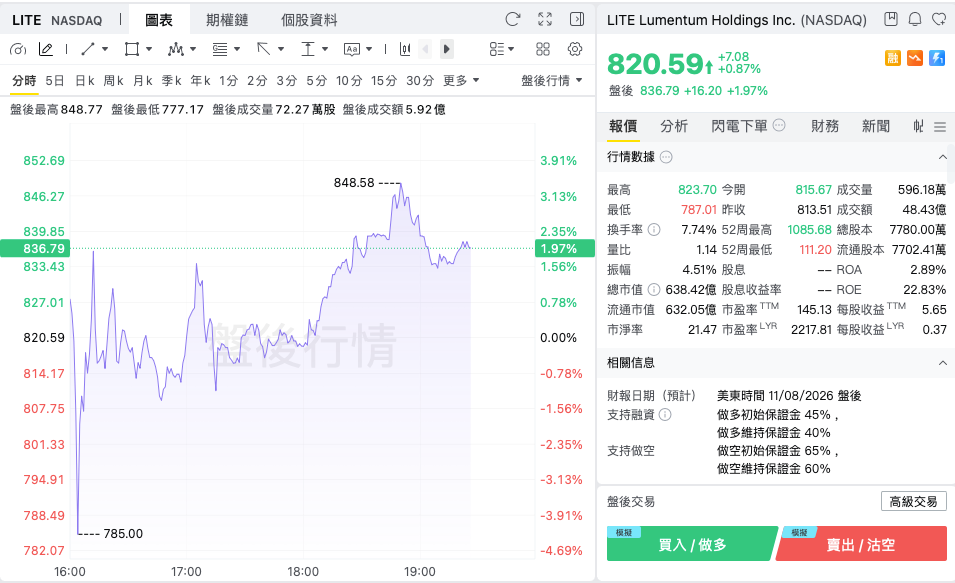Expand chart to fullscreen view
Image resolution: width=955 pixels, height=583 pixels.
[x=545, y=19]
